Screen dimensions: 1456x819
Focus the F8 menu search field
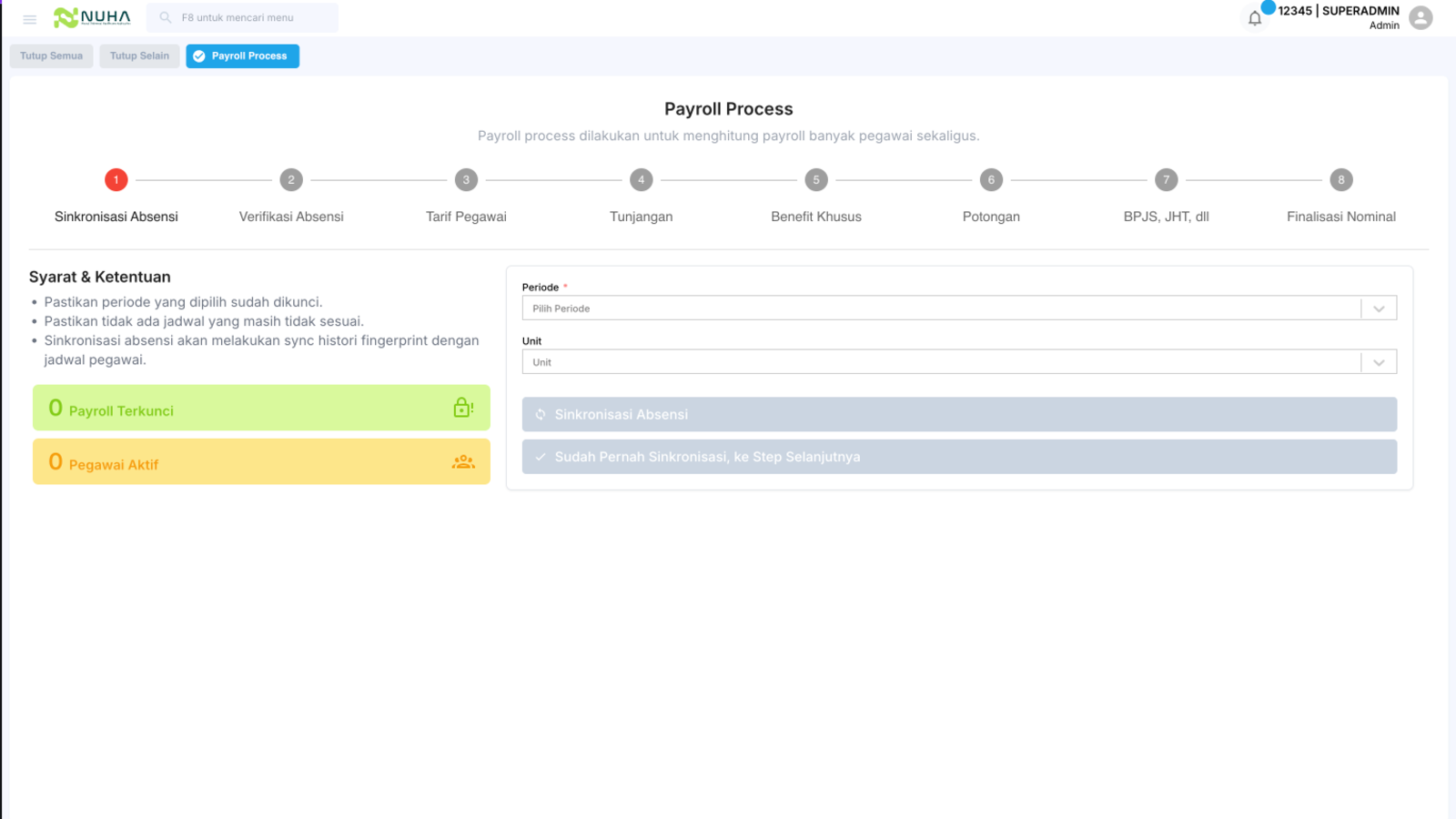[242, 17]
